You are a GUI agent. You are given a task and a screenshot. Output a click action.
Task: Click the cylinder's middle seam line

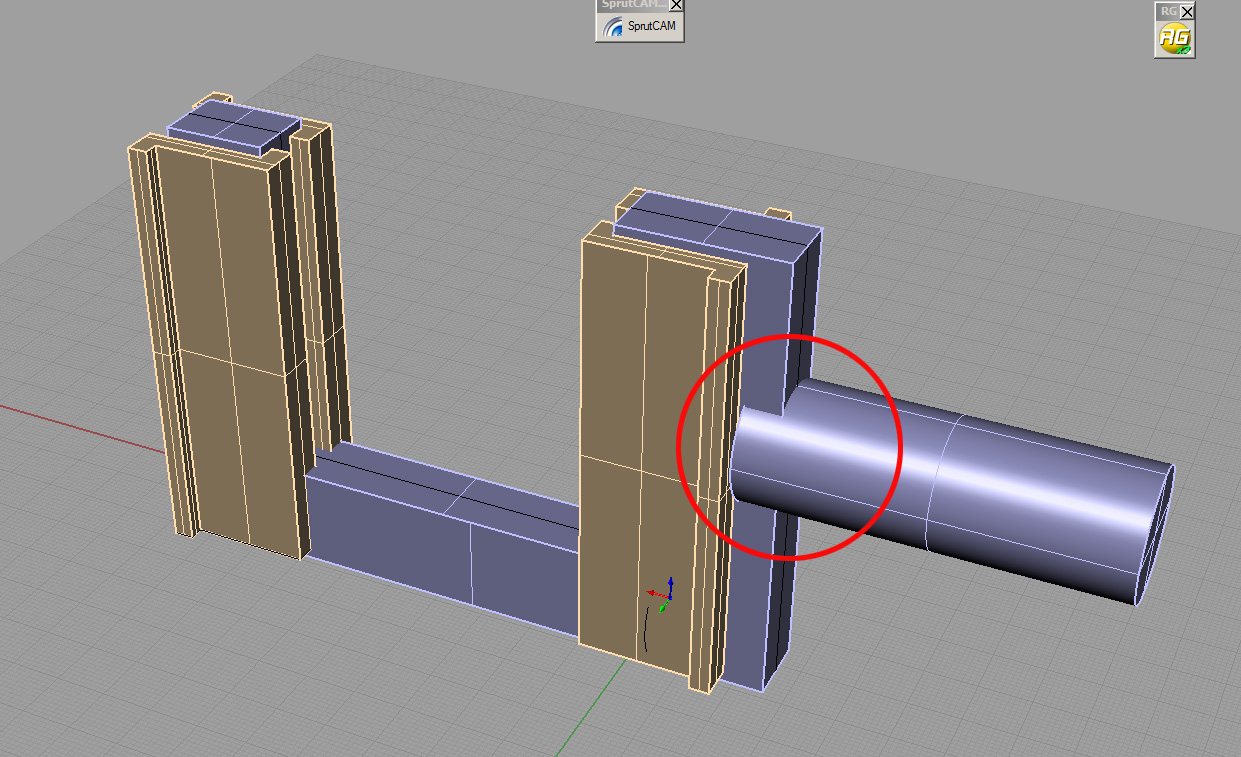936,480
